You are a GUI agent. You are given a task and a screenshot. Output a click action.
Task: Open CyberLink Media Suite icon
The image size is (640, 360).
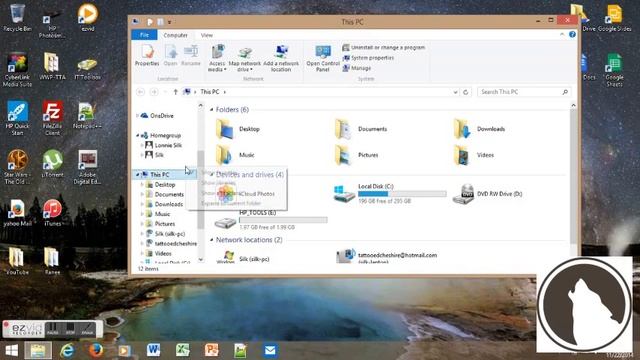point(17,70)
